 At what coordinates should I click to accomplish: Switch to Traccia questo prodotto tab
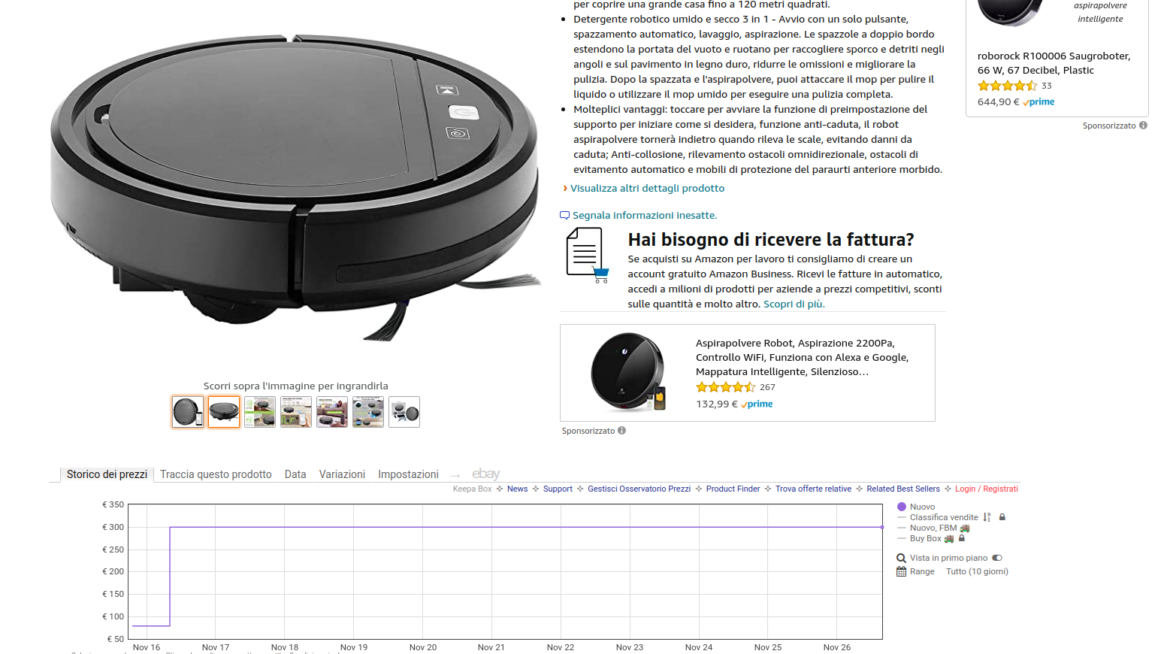tap(216, 475)
